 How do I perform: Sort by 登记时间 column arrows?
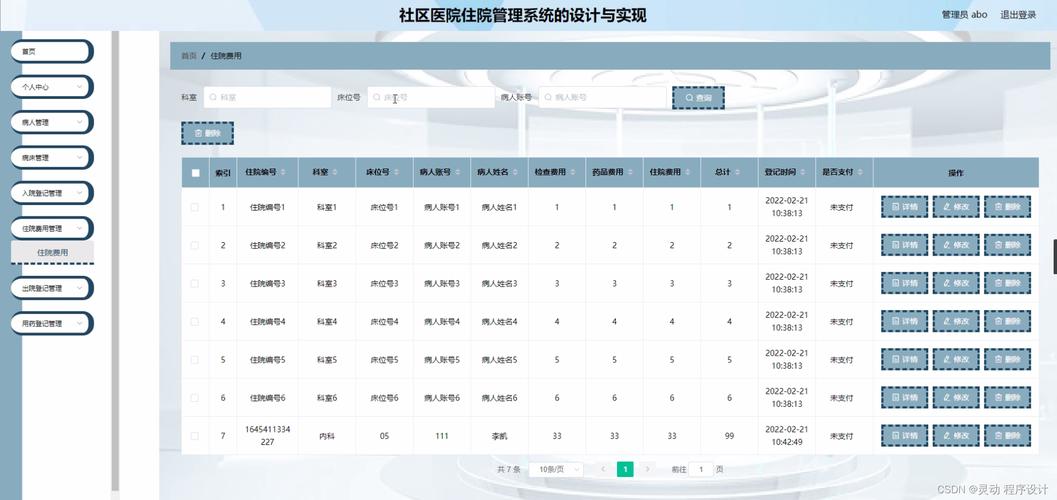coord(803,173)
